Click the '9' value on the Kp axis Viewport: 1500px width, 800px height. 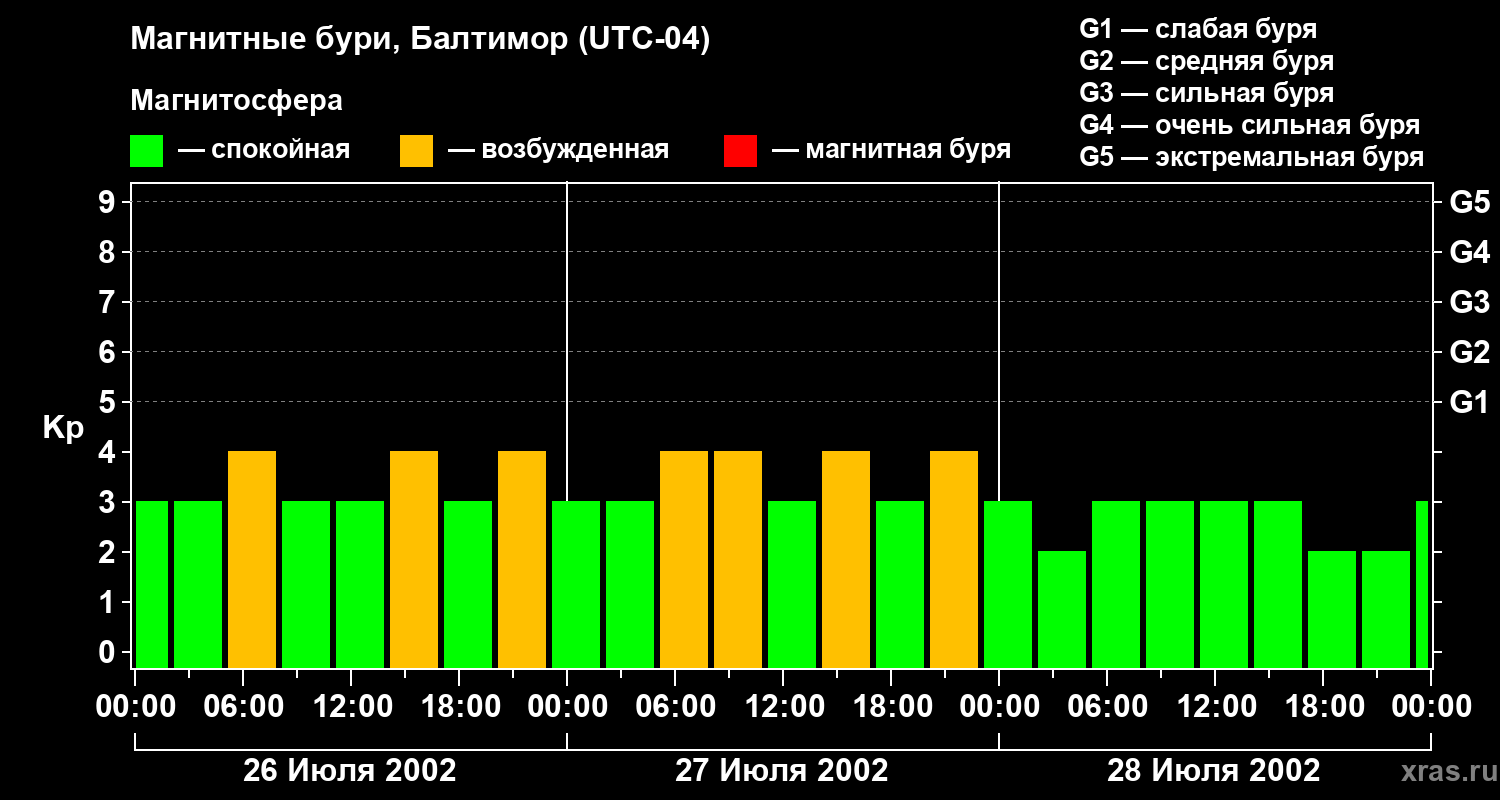[108, 202]
